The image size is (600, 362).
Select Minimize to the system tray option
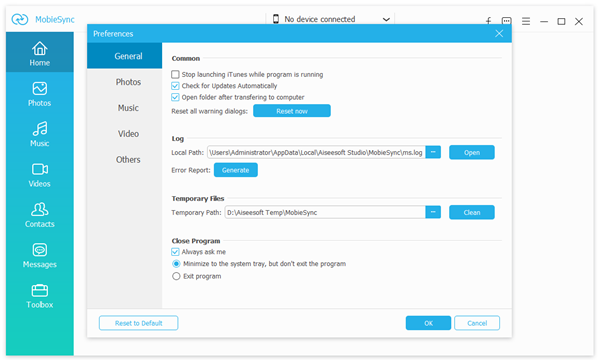(x=176, y=264)
